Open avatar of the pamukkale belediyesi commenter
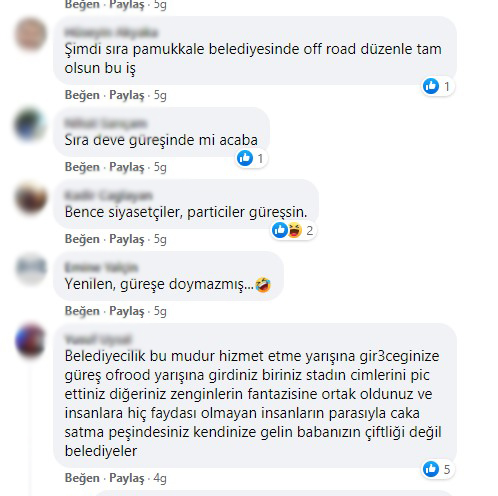This screenshot has height=496, width=498. (x=31, y=35)
